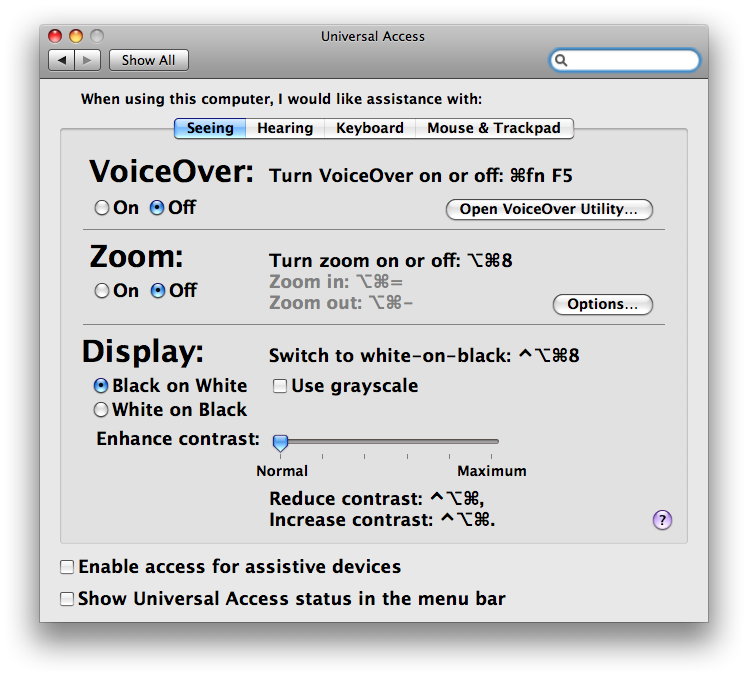The image size is (748, 677).
Task: Click the search magnifier icon
Action: pos(561,60)
